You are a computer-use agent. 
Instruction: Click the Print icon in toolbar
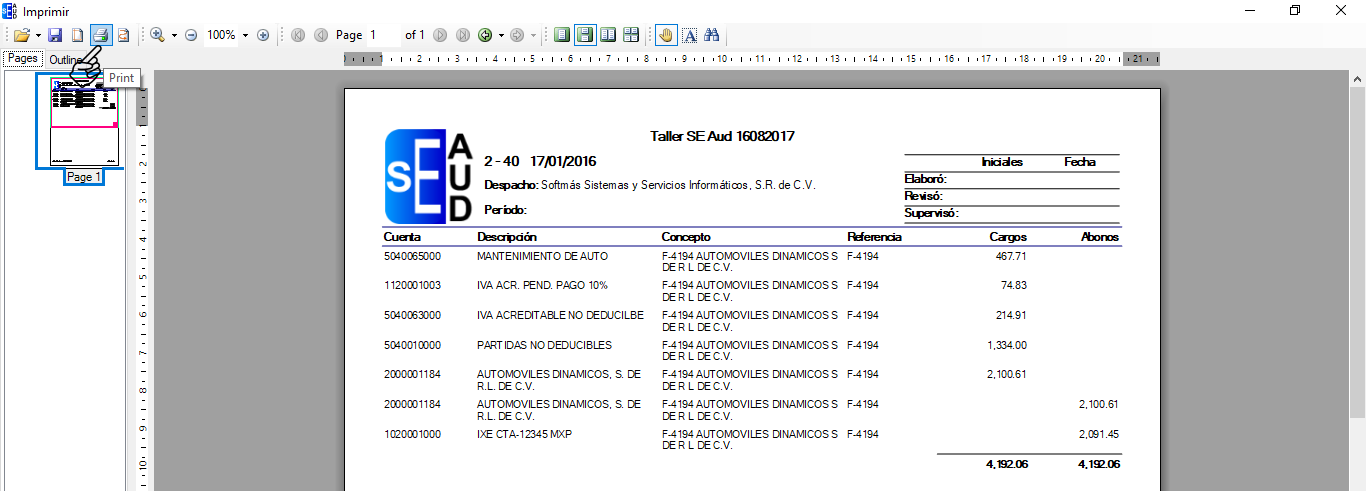tap(100, 35)
